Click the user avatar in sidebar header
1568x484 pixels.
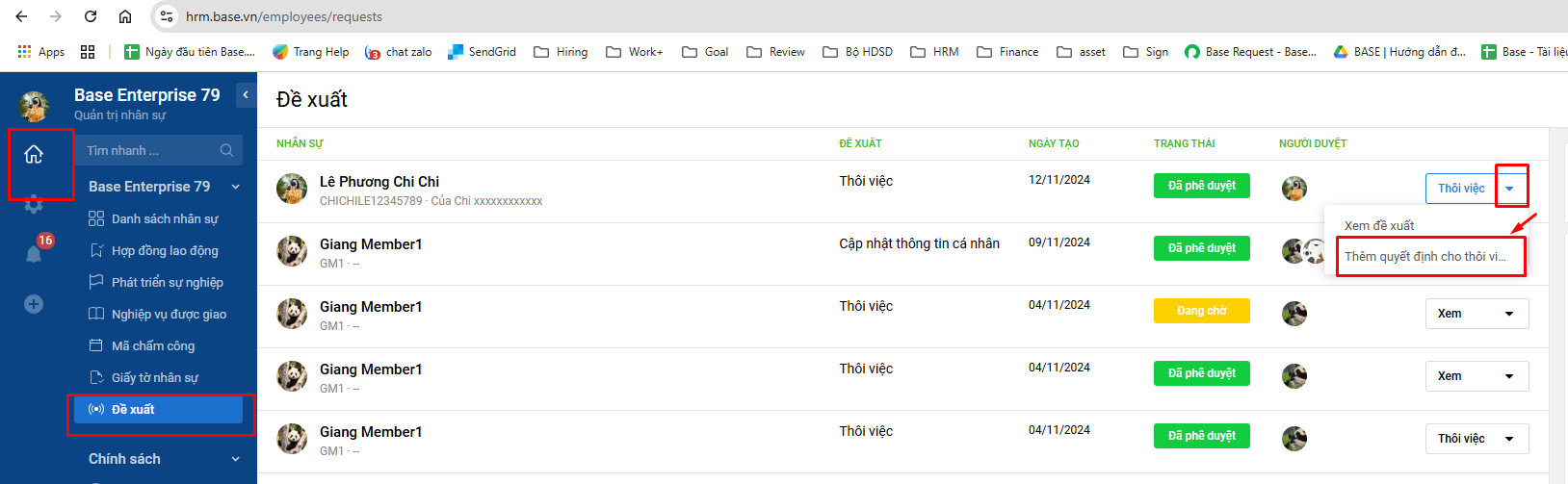(x=35, y=106)
